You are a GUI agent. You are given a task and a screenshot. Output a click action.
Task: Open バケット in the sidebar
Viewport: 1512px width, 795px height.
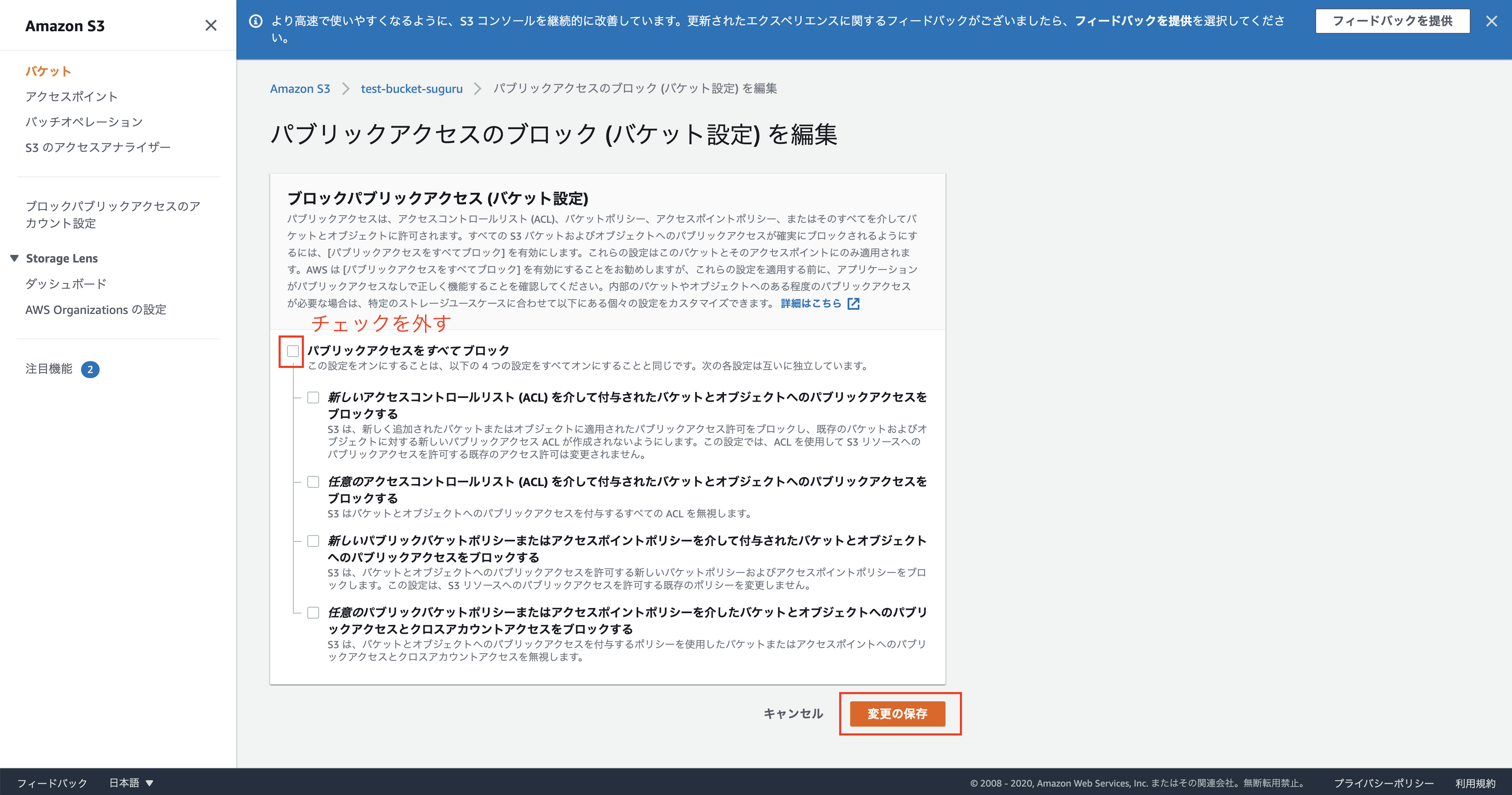click(x=48, y=71)
